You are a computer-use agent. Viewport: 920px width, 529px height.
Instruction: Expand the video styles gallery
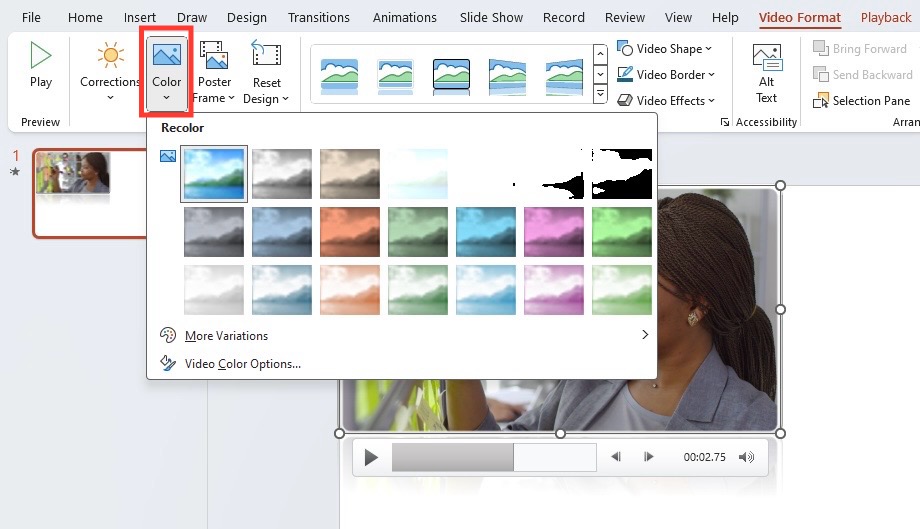coord(600,94)
